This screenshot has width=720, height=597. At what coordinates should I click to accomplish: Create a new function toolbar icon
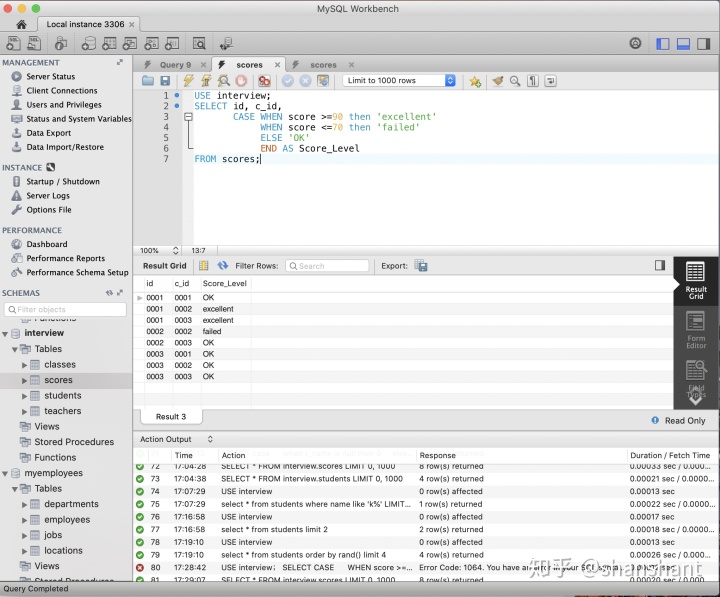[172, 44]
